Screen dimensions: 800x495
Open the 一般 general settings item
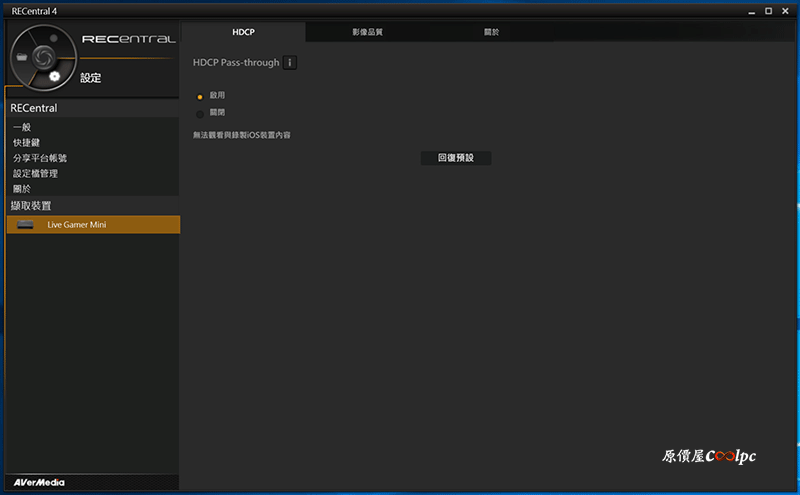coord(22,127)
